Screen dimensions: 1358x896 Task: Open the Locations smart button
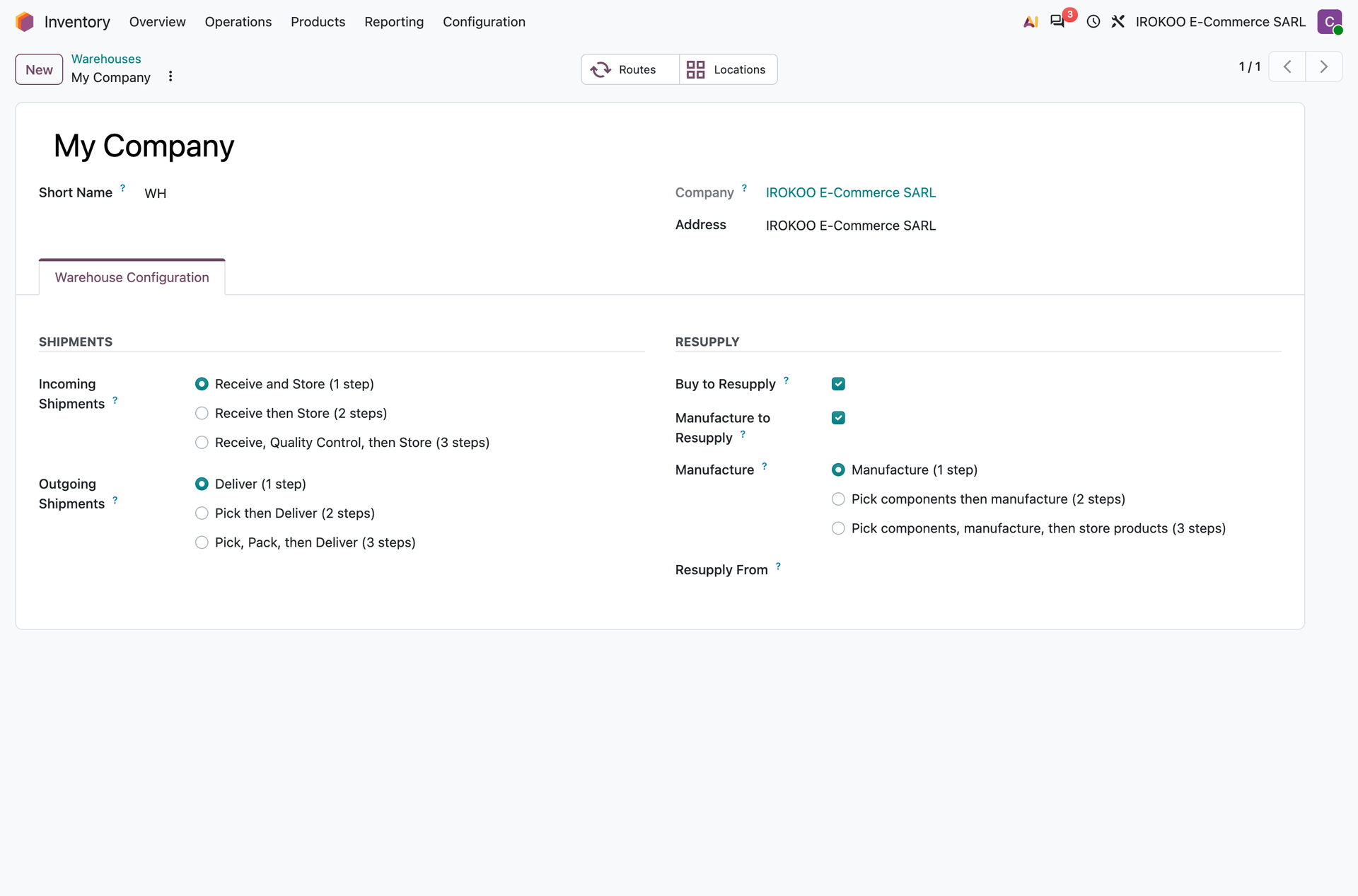point(729,69)
